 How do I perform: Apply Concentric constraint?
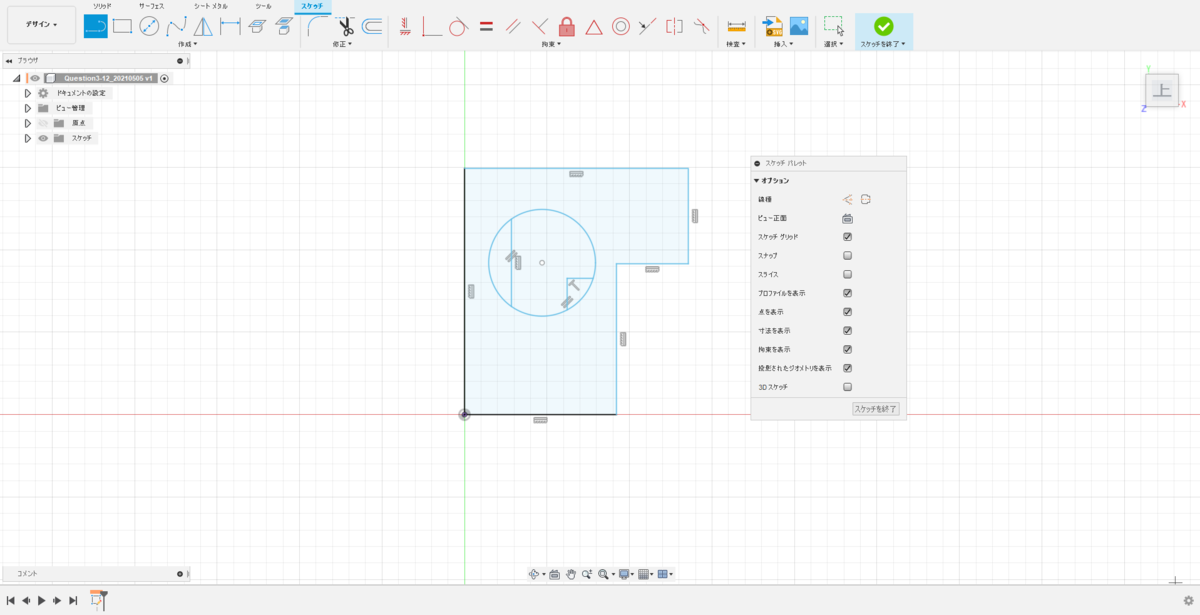coord(621,27)
